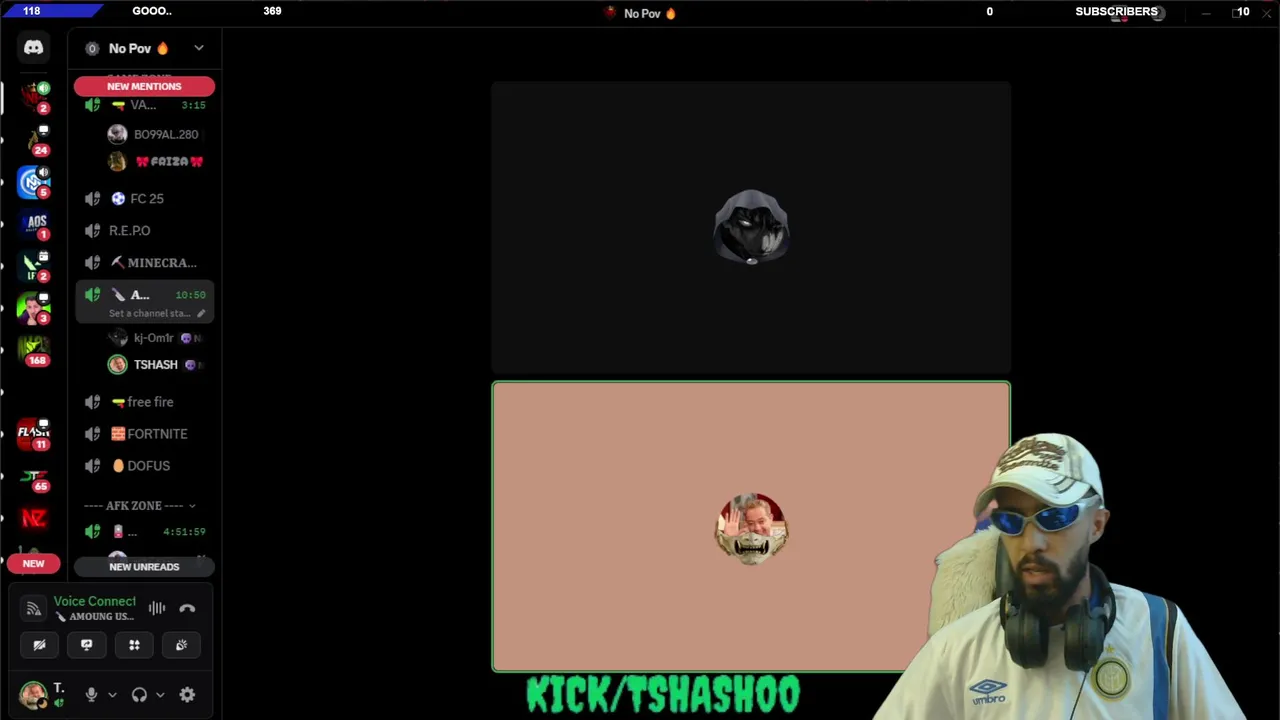Turn on camera in voice panel
The image size is (1280, 720).
[x=39, y=645]
